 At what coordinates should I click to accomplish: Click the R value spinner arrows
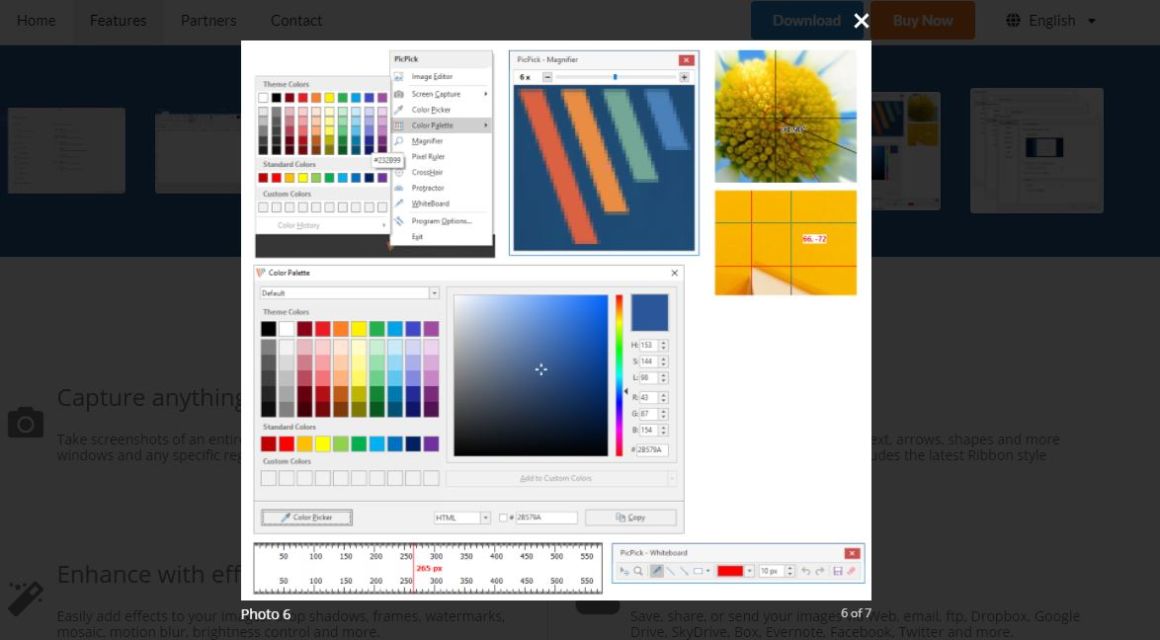[x=664, y=398]
